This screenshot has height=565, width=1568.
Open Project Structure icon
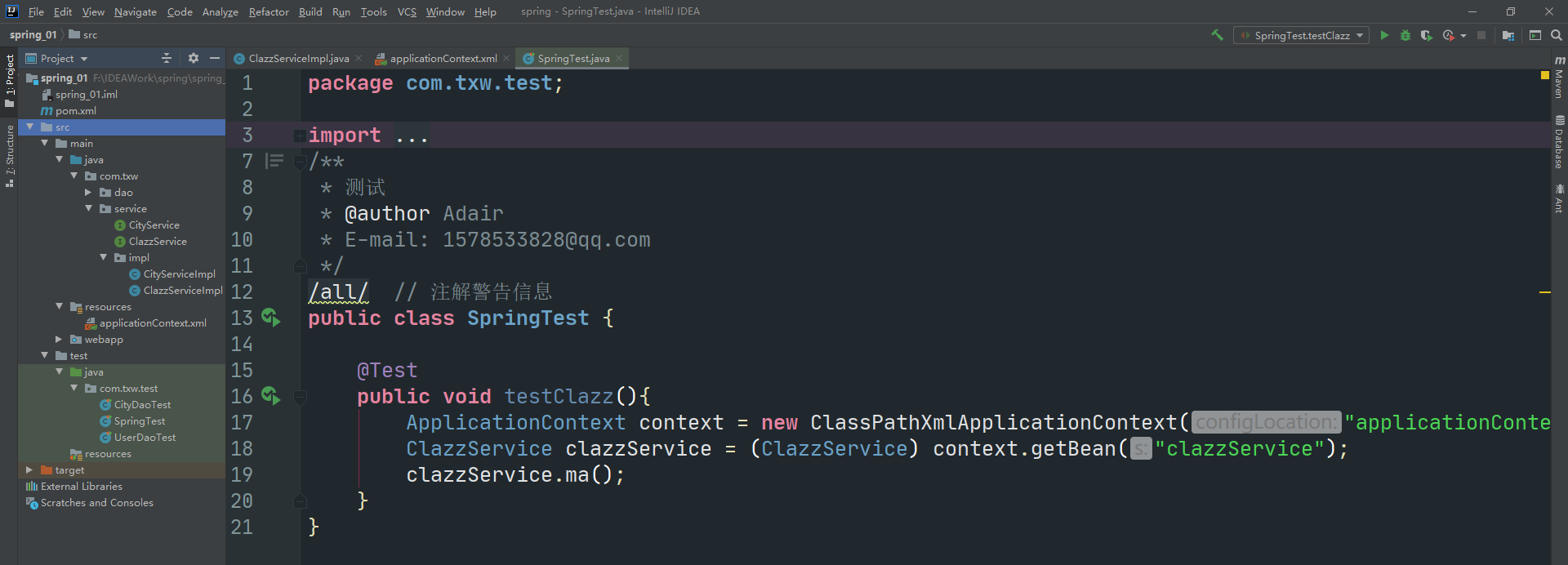pyautogui.click(x=1508, y=35)
